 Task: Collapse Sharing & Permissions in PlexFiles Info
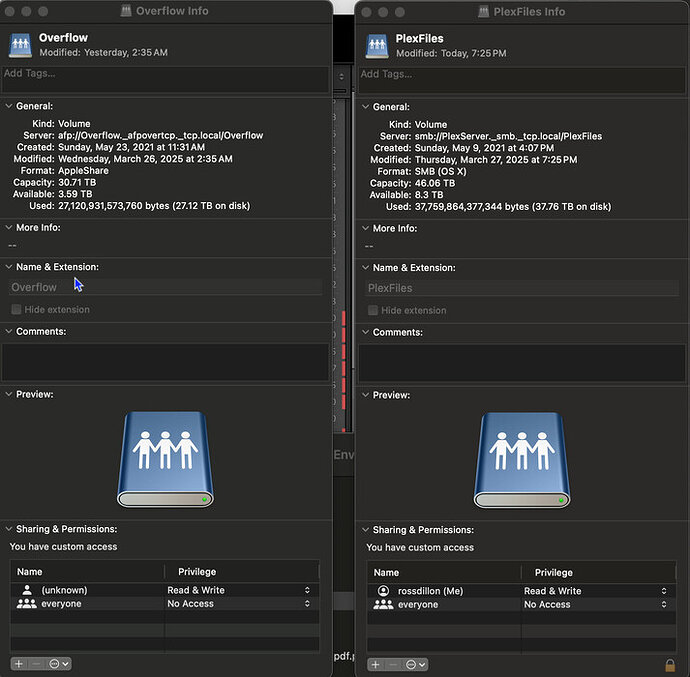365,530
